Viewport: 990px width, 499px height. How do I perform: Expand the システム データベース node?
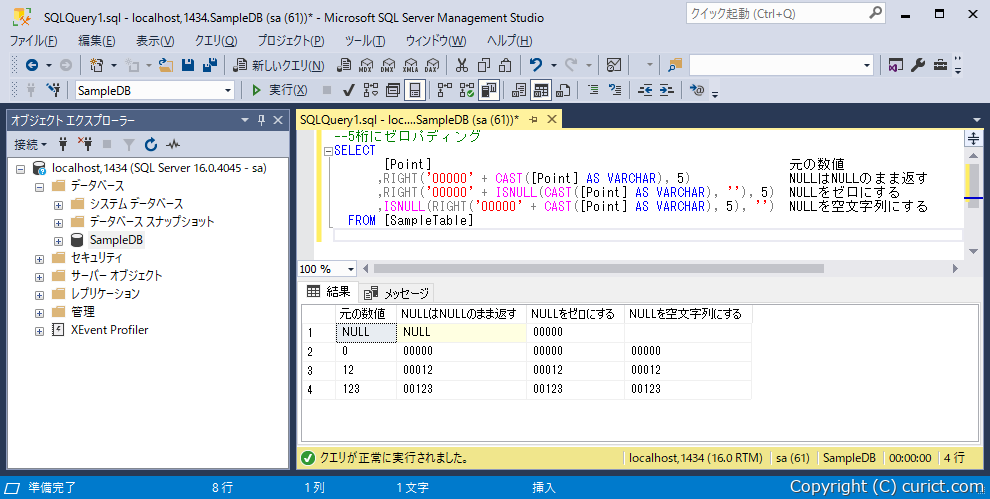[58, 205]
